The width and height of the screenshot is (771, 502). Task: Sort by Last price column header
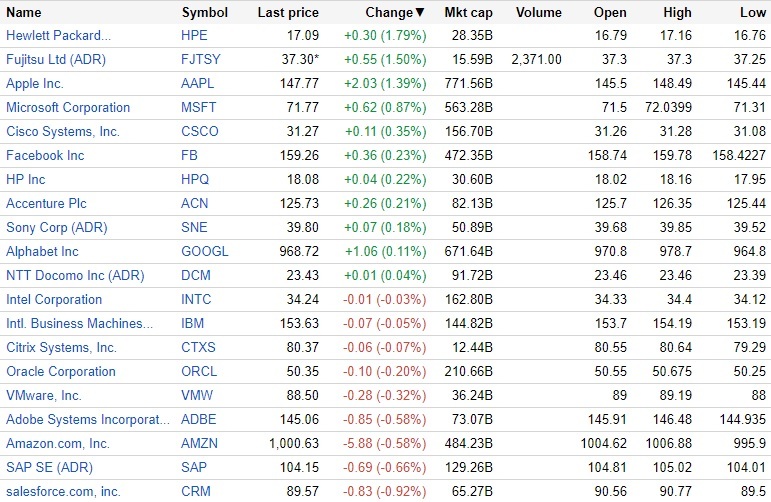coord(288,13)
